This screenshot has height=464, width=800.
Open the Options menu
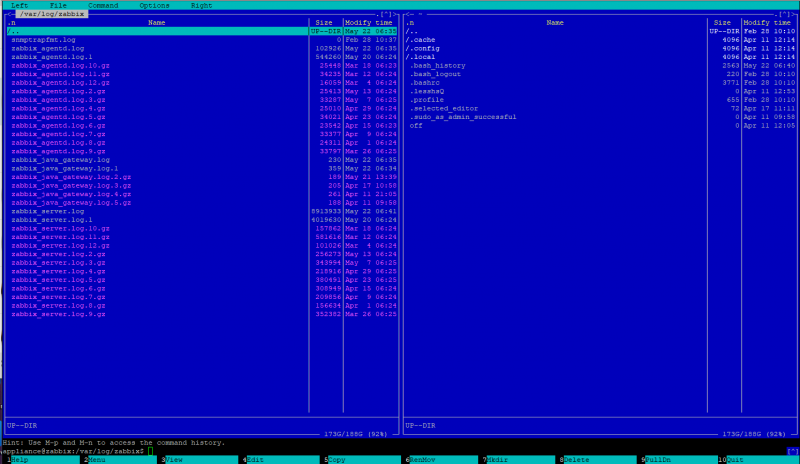coord(153,5)
